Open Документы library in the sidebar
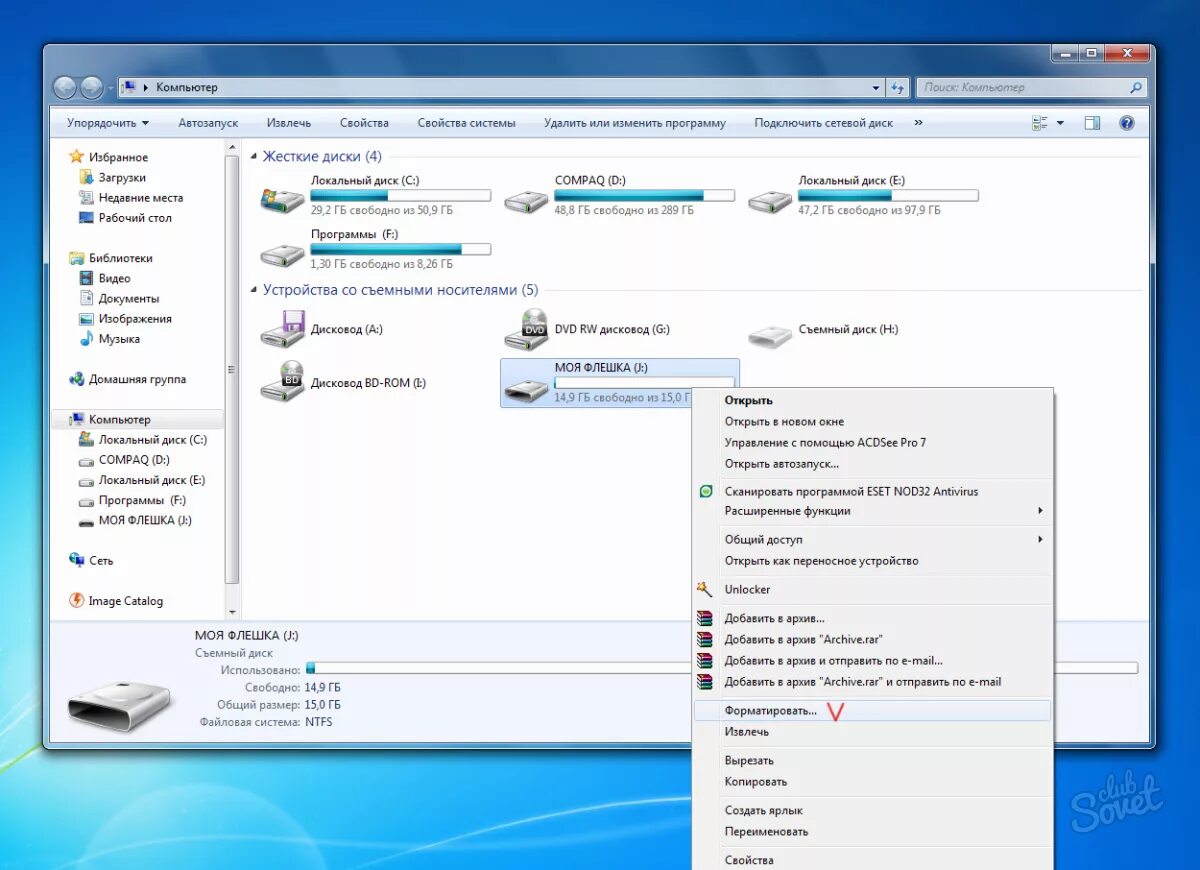The width and height of the screenshot is (1200, 870). point(129,298)
